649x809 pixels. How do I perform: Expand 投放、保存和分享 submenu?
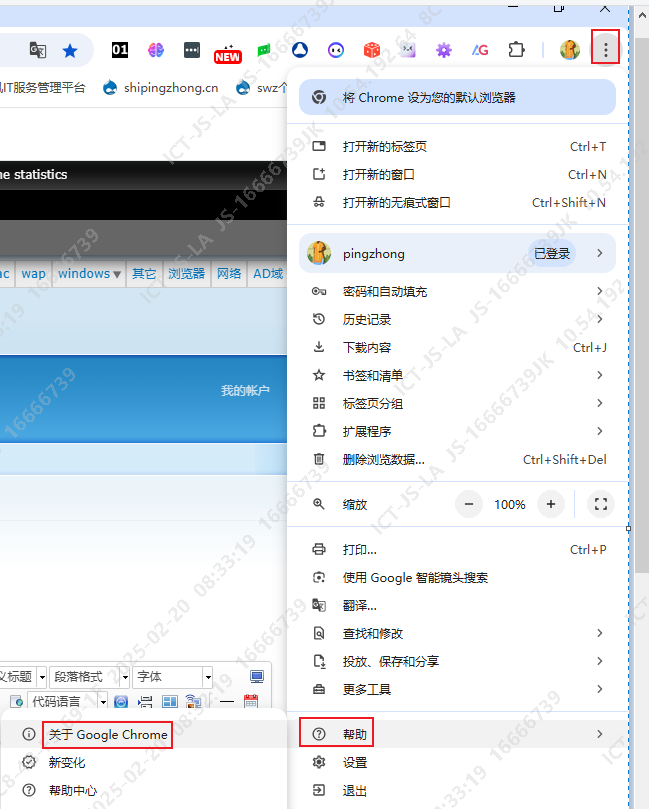pyautogui.click(x=457, y=661)
